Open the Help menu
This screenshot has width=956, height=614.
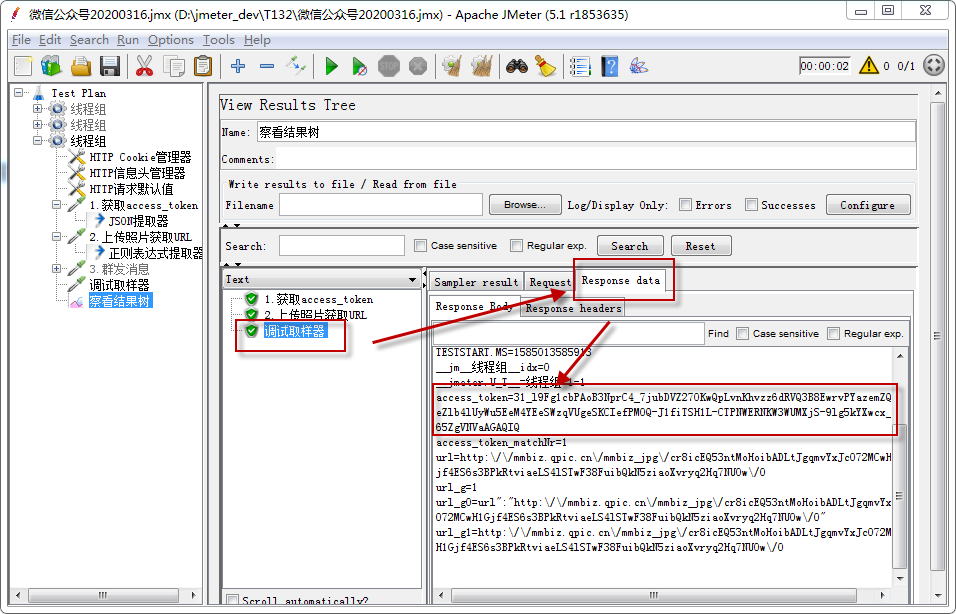257,40
